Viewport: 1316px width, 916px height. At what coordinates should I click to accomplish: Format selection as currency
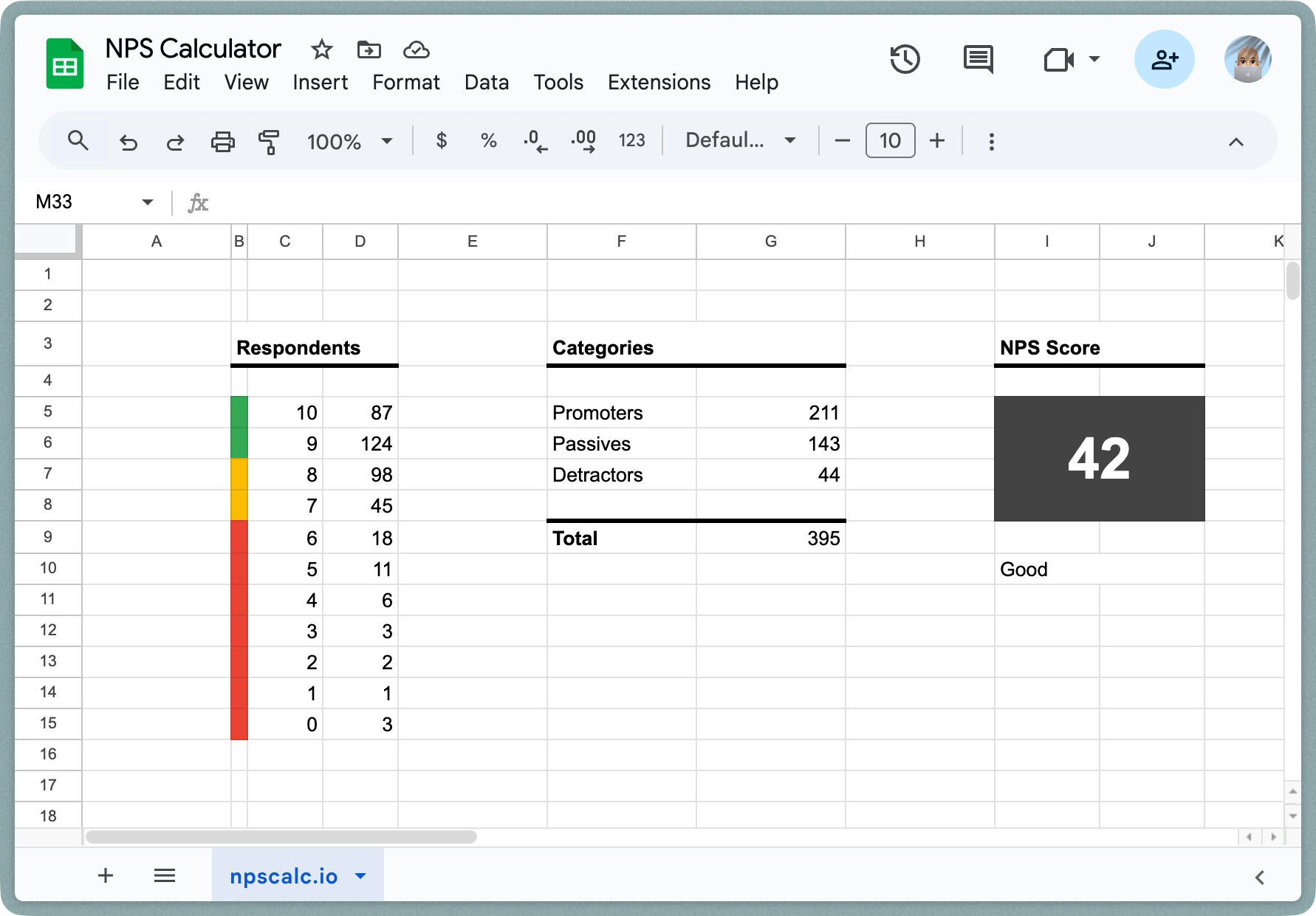pos(442,140)
